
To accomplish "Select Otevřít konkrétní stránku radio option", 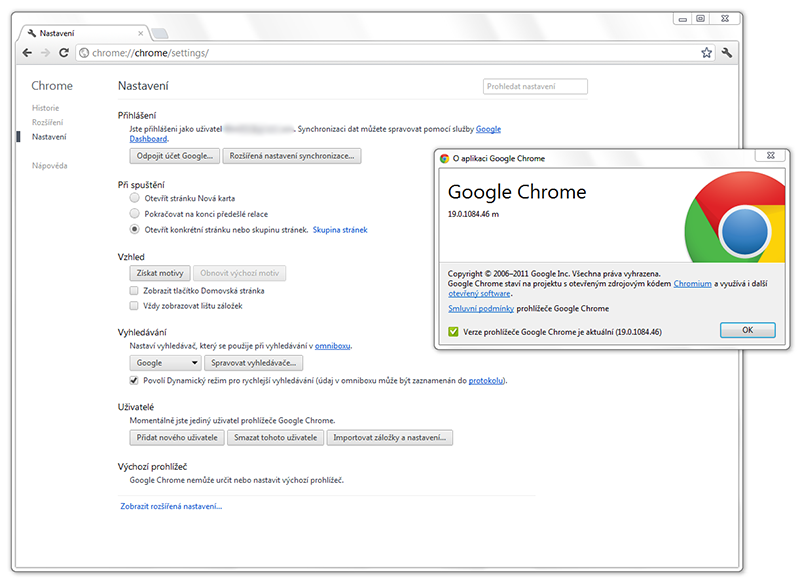I will [x=134, y=229].
